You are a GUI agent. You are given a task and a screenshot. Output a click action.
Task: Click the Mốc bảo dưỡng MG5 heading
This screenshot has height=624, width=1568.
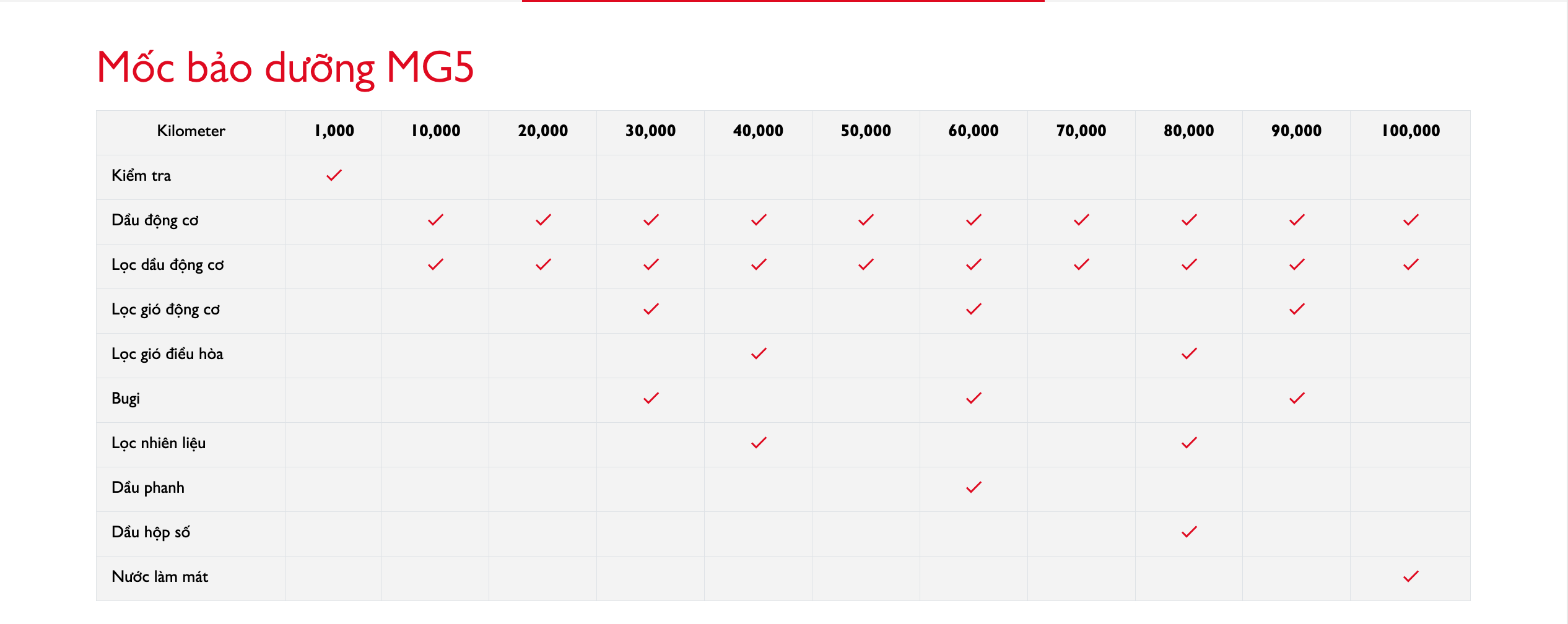click(285, 67)
